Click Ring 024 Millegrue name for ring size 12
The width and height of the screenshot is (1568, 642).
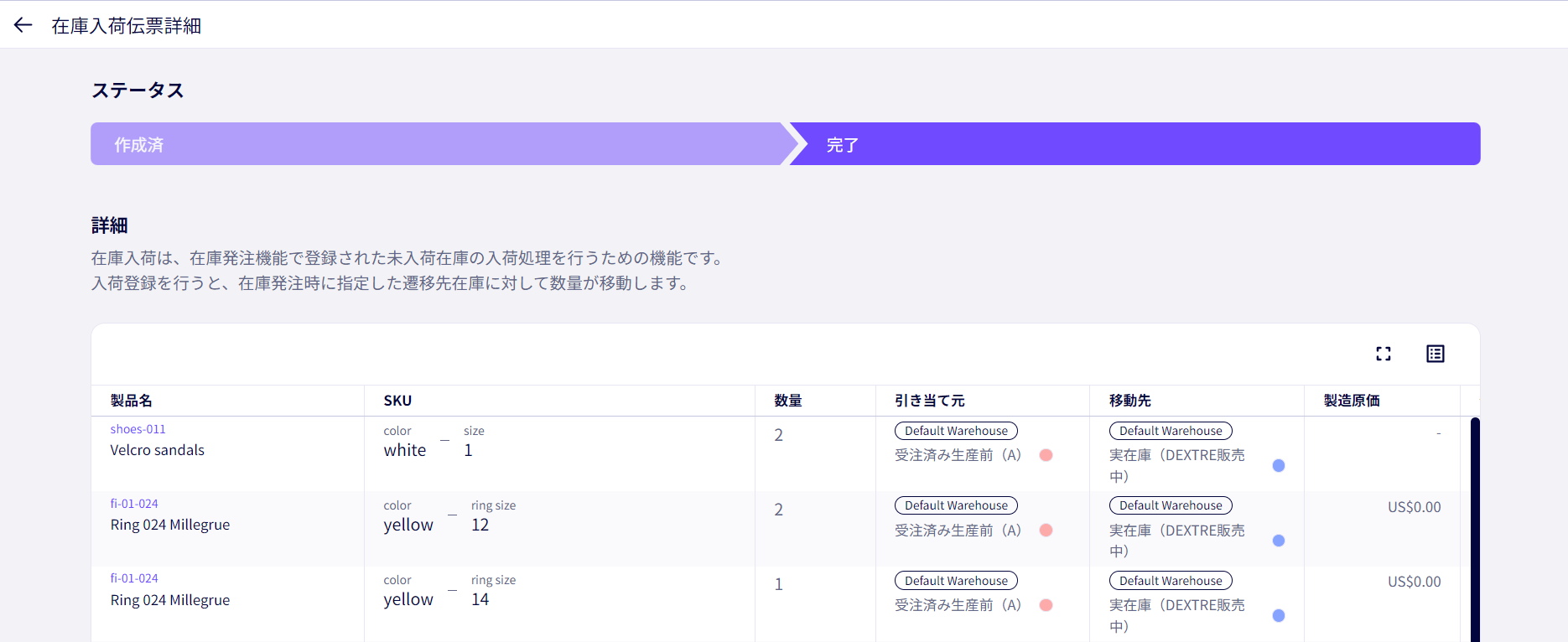pos(170,525)
